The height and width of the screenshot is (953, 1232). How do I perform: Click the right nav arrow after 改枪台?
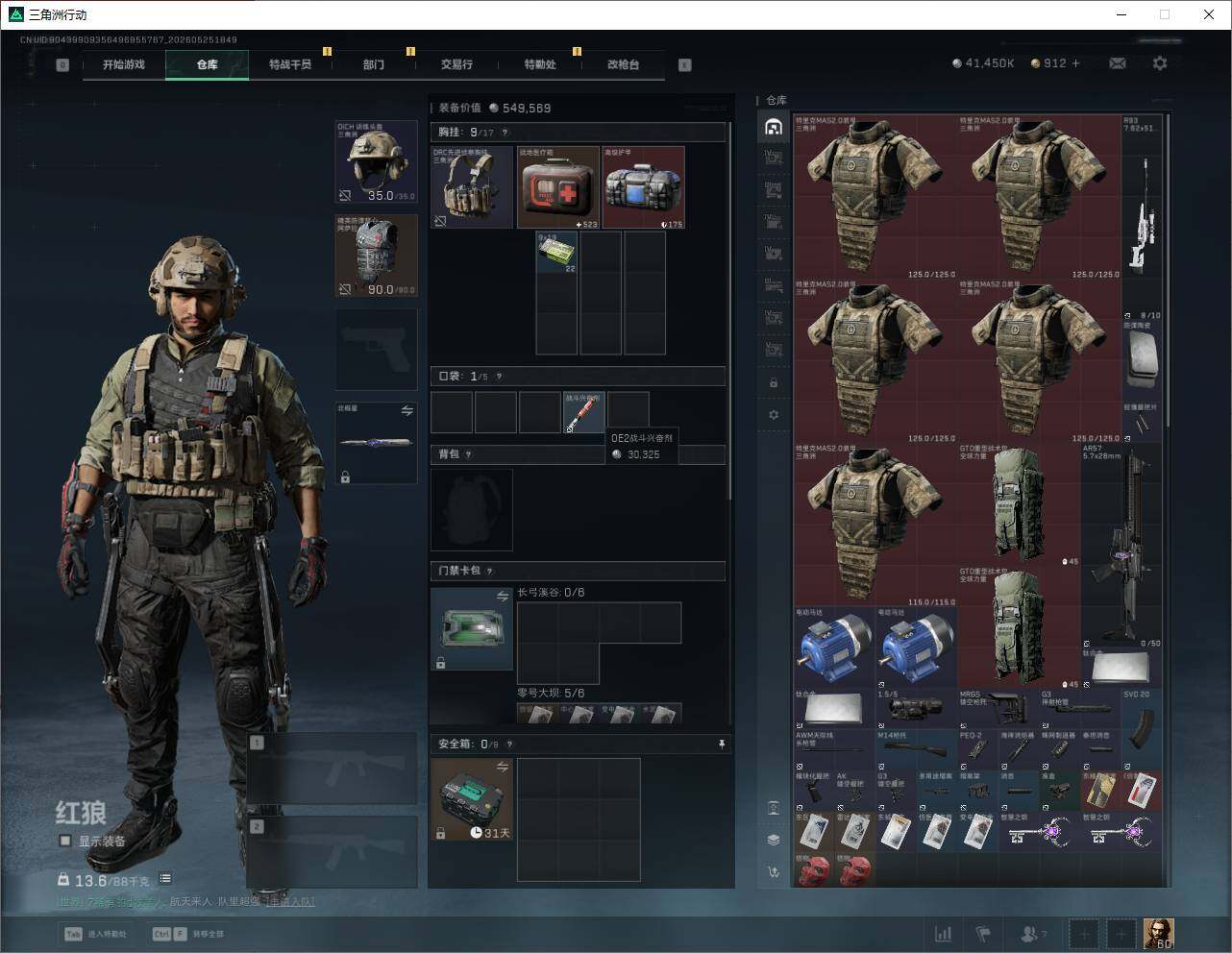pos(685,65)
